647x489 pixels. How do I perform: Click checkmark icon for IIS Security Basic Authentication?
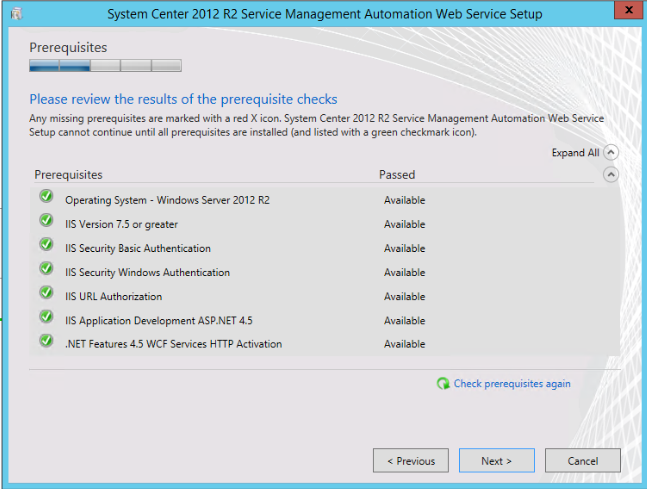[46, 244]
